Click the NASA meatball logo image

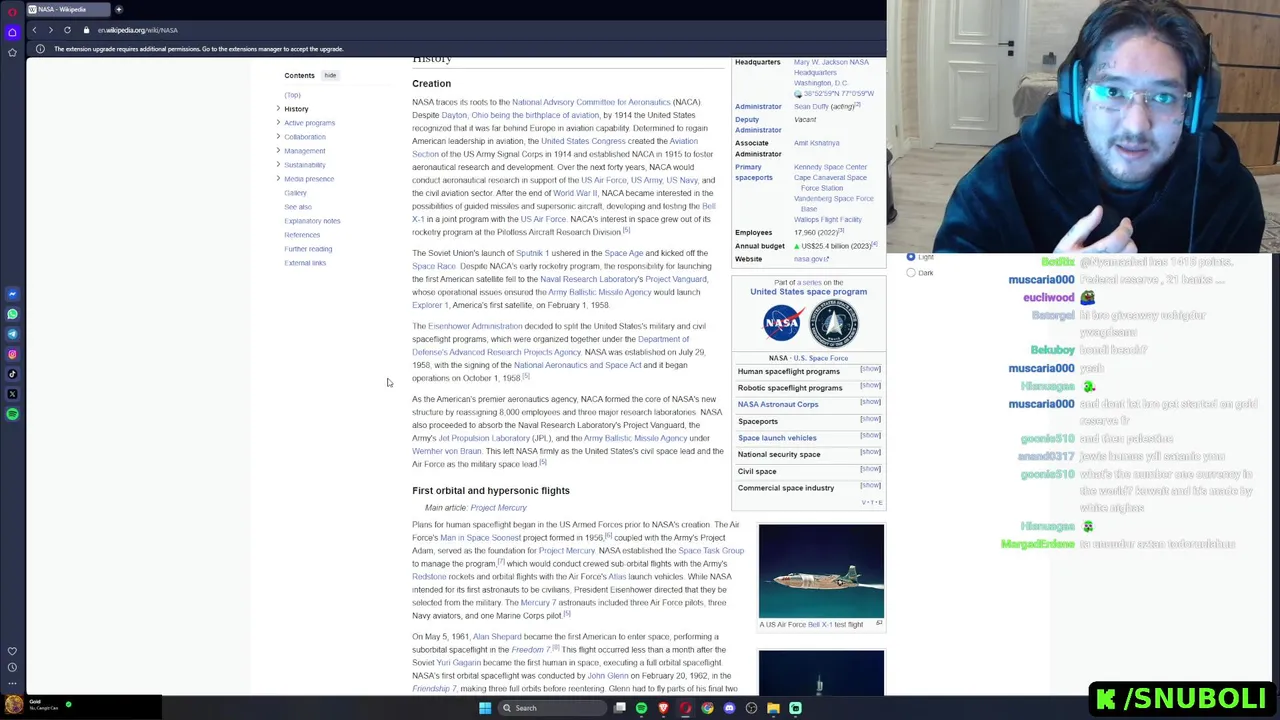782,323
